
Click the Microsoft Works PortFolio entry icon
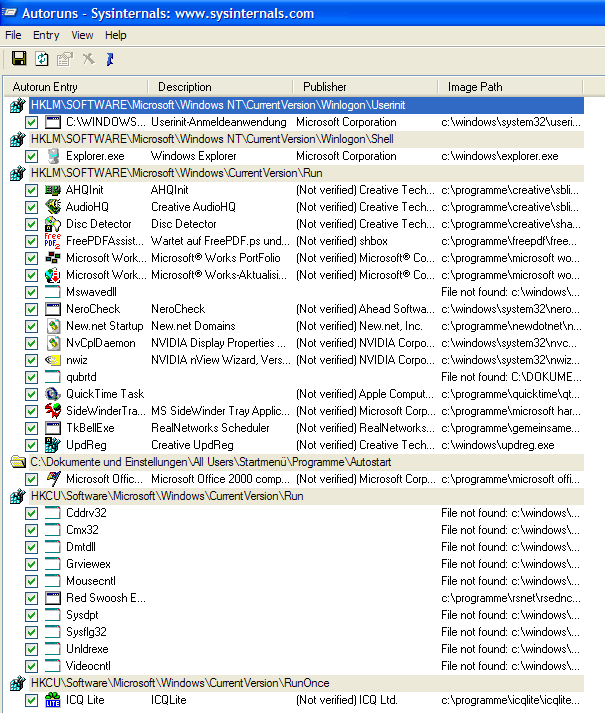click(x=53, y=258)
